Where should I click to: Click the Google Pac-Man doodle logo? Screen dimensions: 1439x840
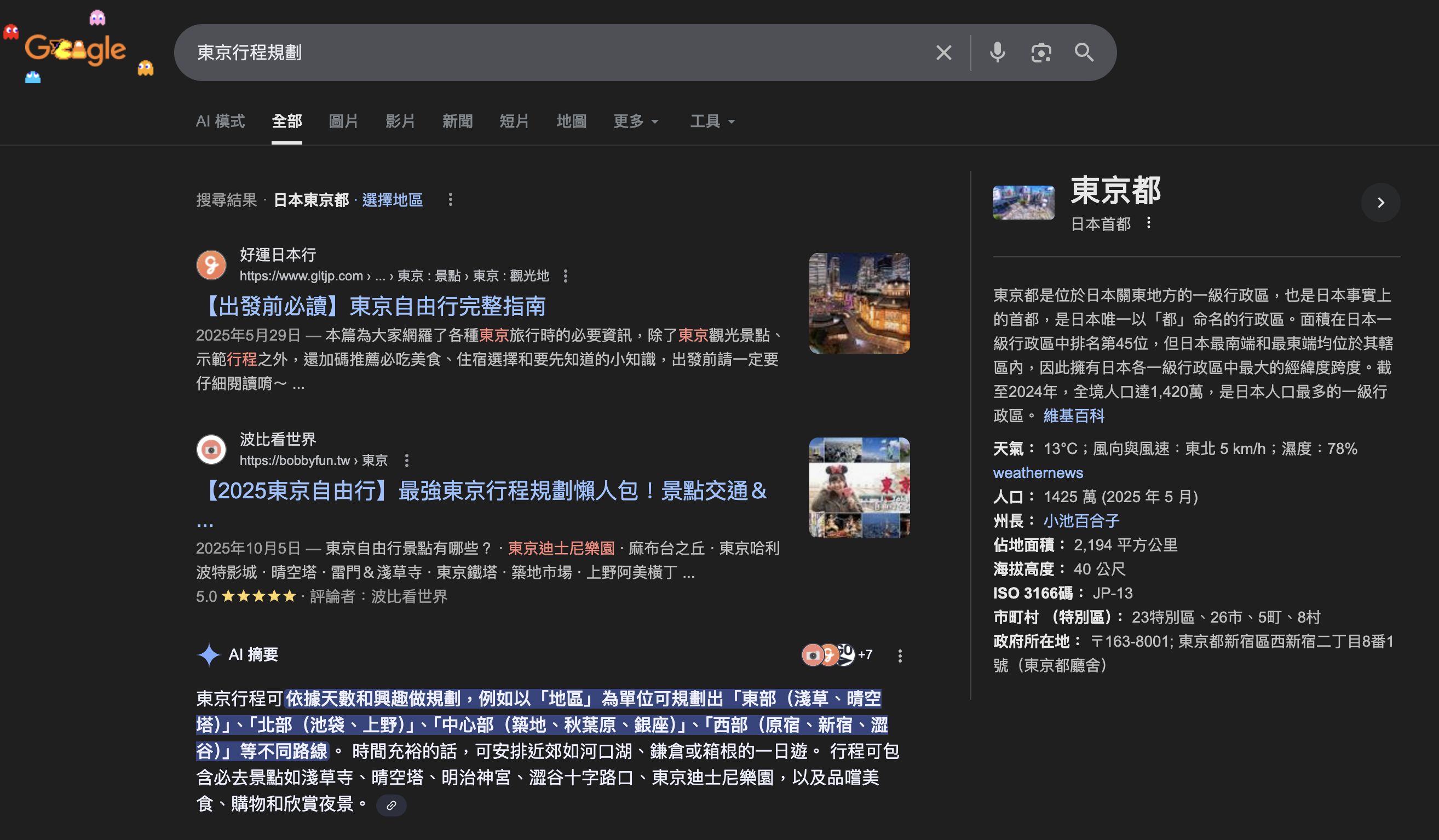76,49
